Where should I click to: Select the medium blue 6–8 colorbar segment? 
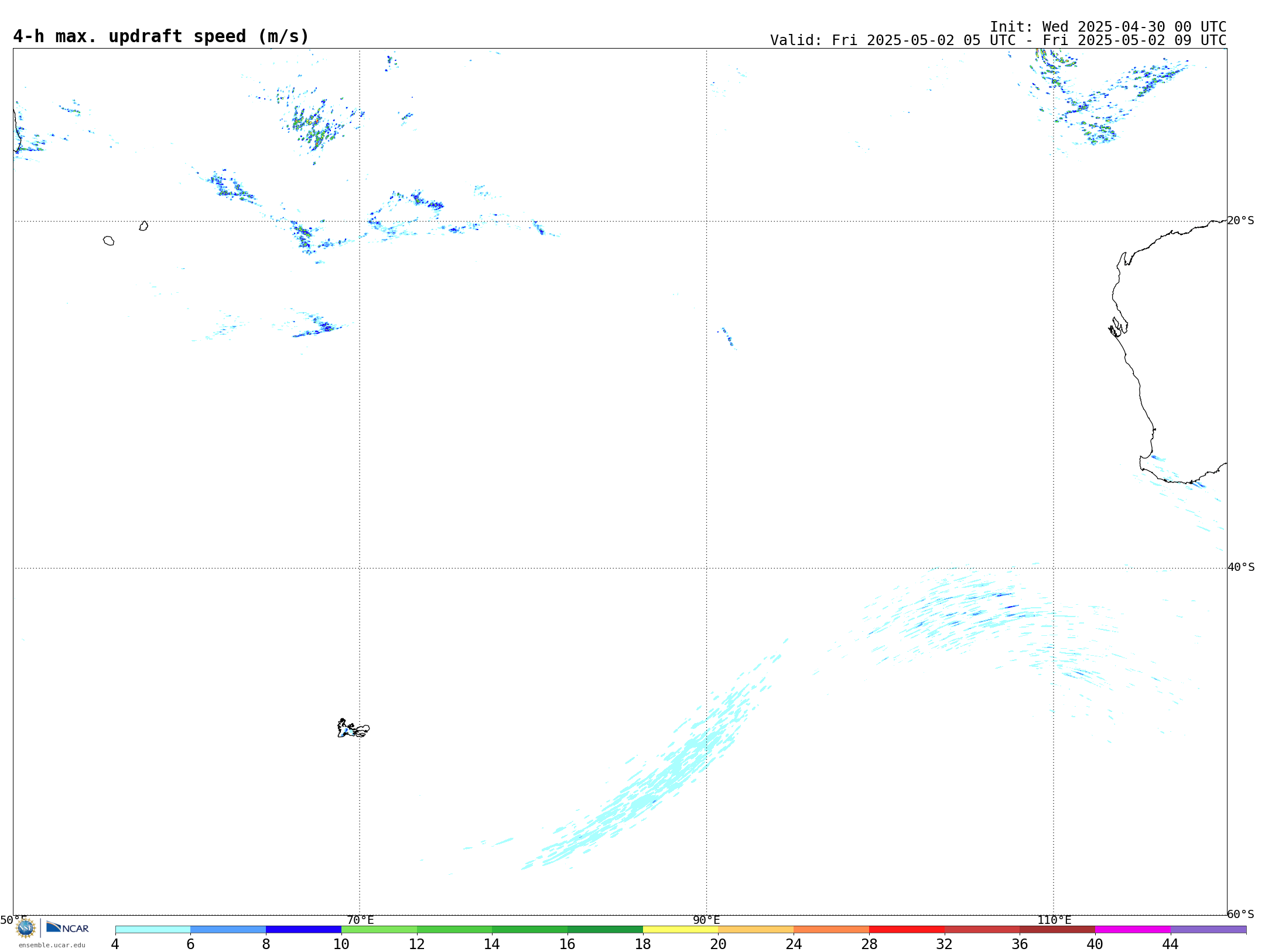point(228,929)
